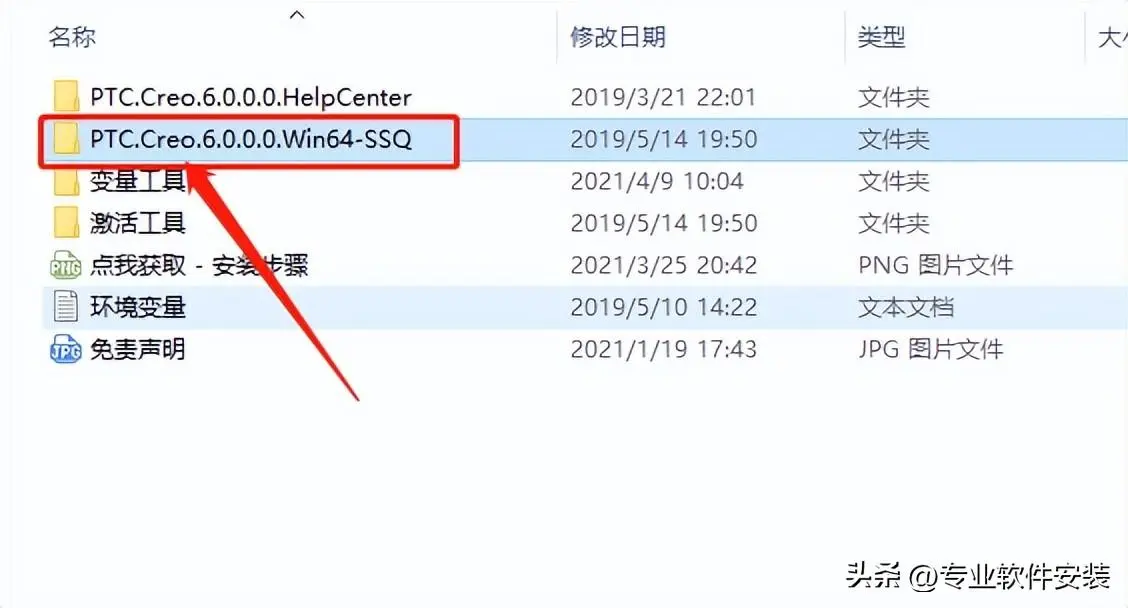The image size is (1128, 608).
Task: Select the PTC.Creo.6.0.0.0.Win64-SSQ folder name
Action: click(251, 138)
